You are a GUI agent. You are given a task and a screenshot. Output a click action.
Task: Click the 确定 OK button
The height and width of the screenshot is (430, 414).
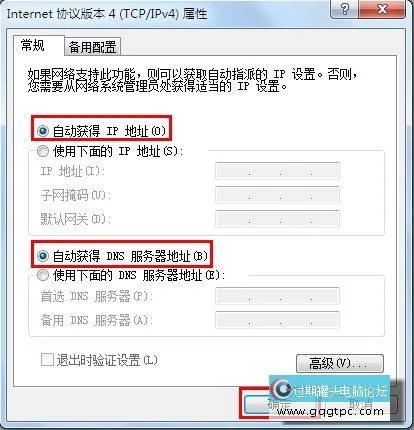(256, 405)
